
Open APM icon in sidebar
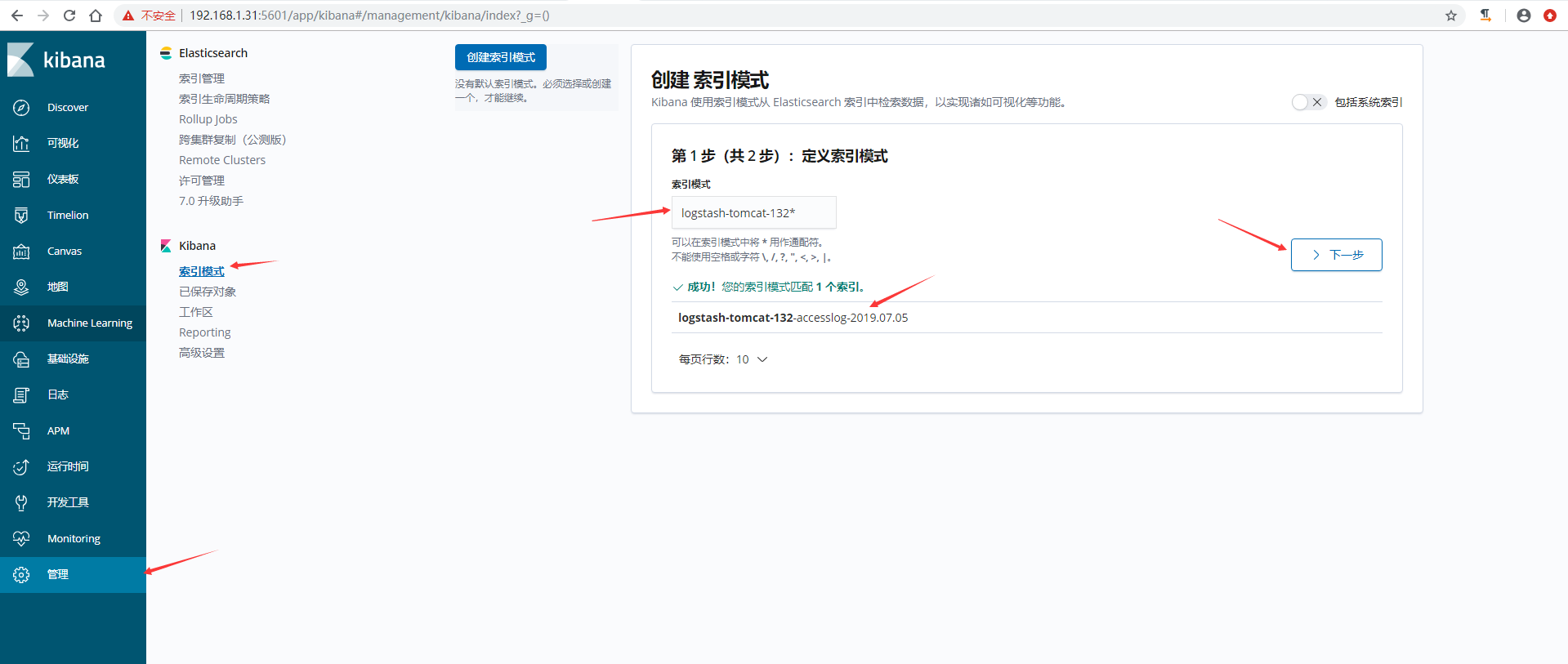[x=21, y=431]
